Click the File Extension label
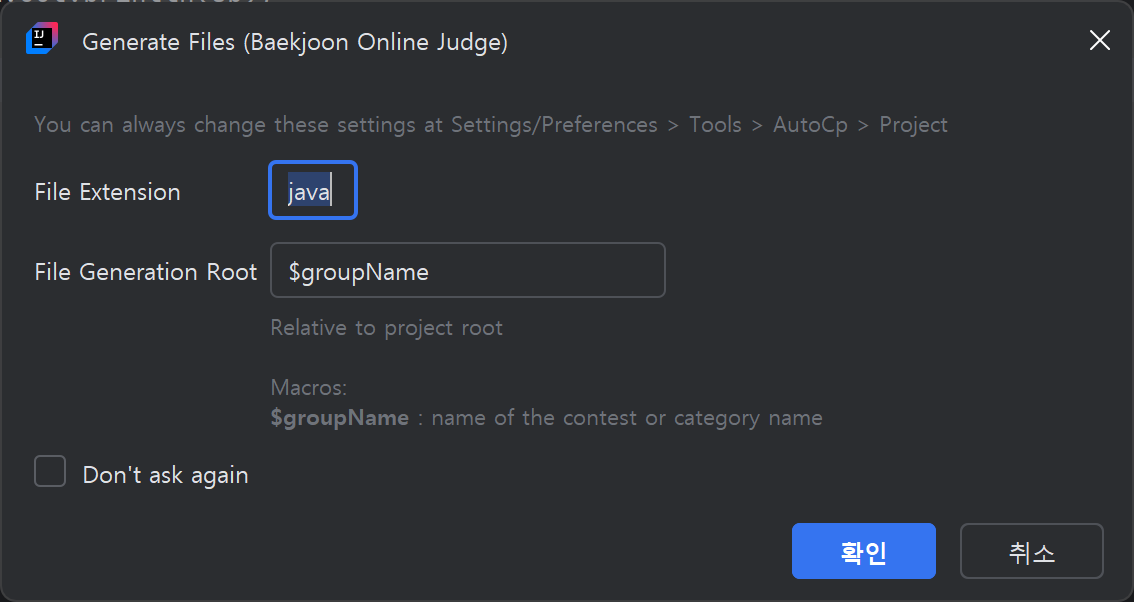This screenshot has width=1134, height=602. click(108, 192)
